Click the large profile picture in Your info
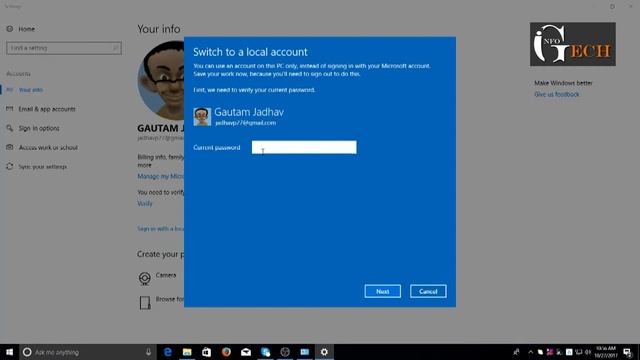The width and height of the screenshot is (640, 360). tap(161, 81)
